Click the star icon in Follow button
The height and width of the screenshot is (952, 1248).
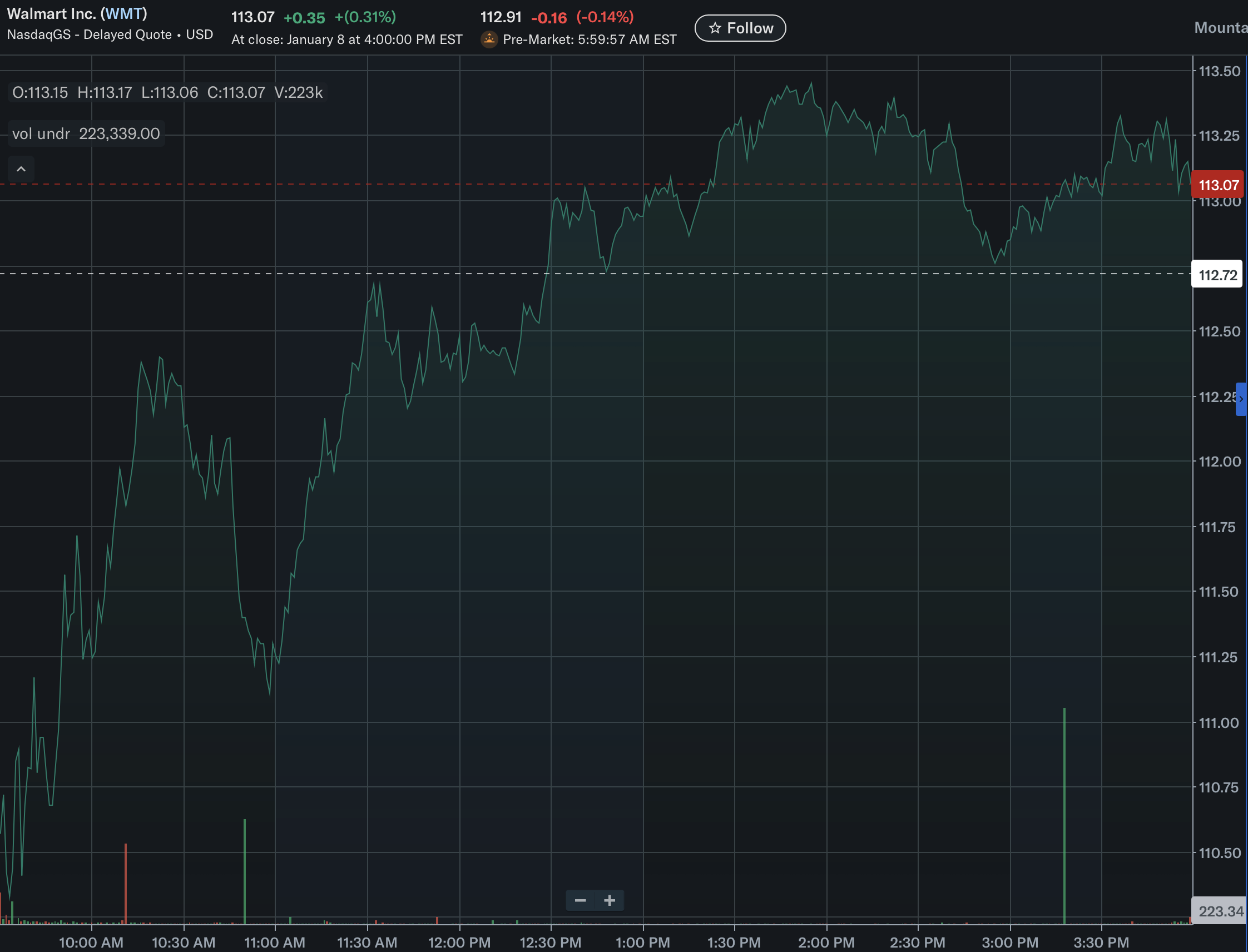715,28
